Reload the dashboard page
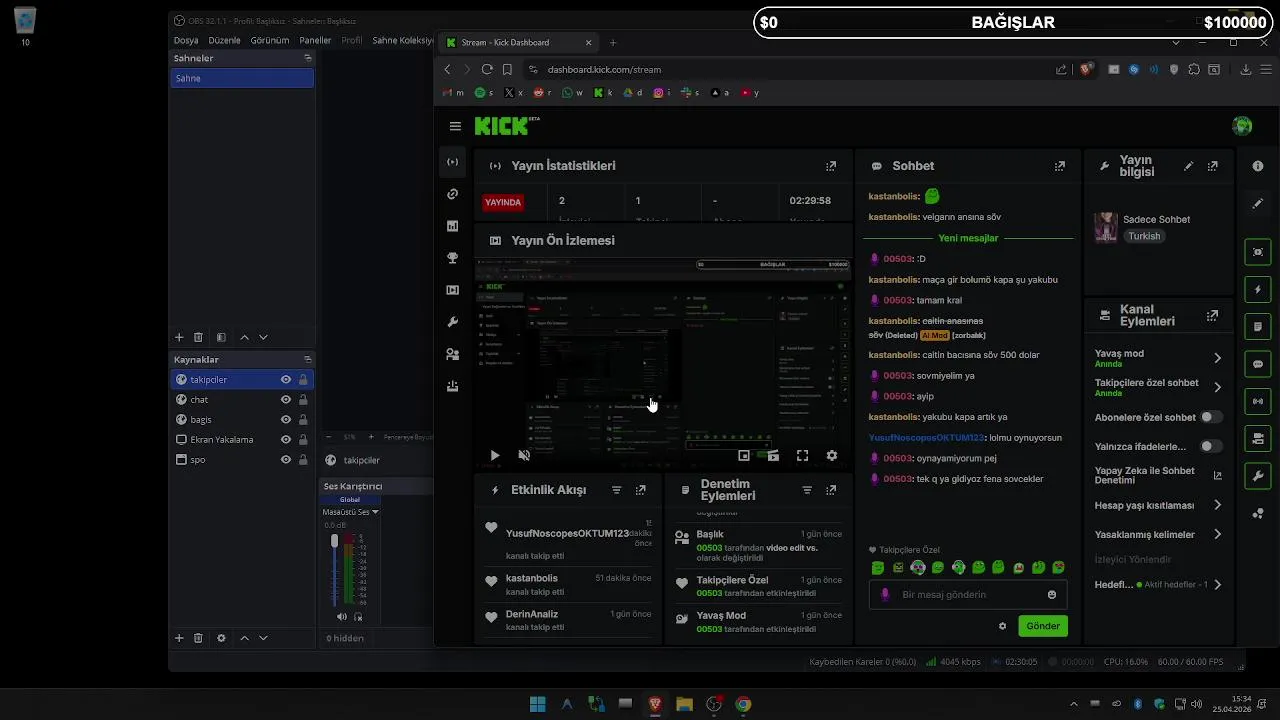This screenshot has width=1280, height=720. click(487, 69)
